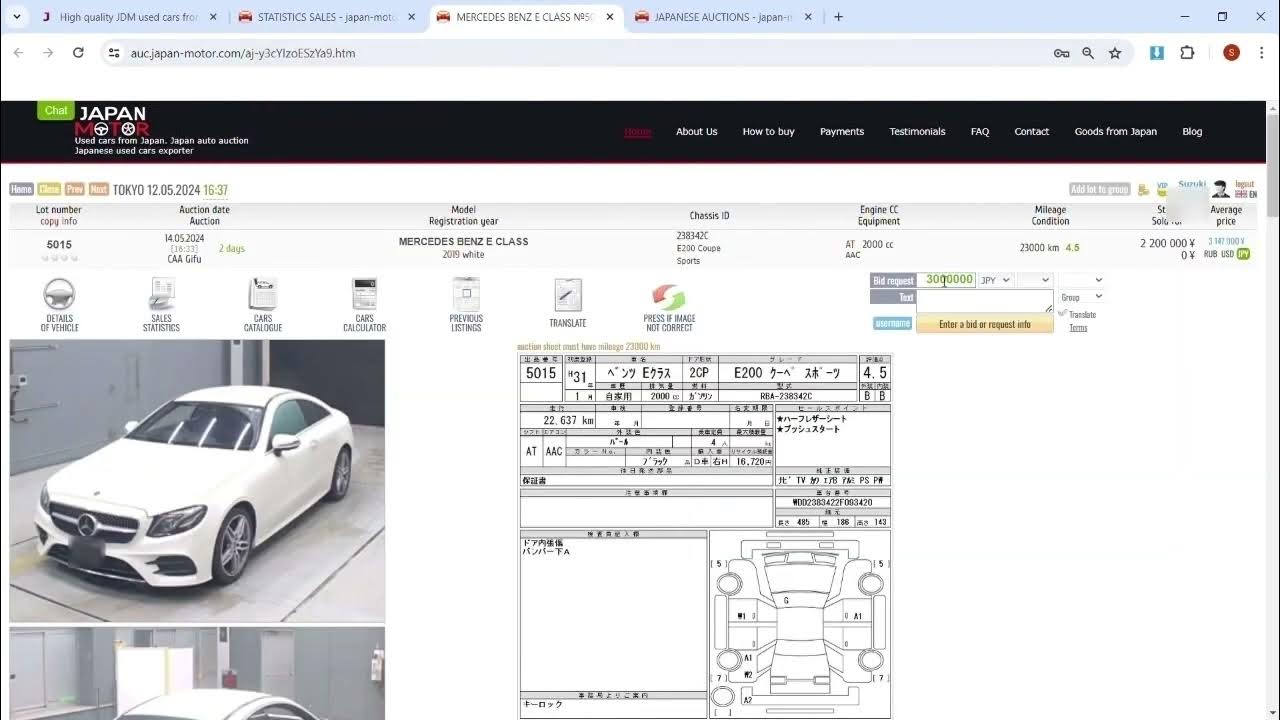
Task: Click into the Bid request amount field
Action: click(946, 280)
